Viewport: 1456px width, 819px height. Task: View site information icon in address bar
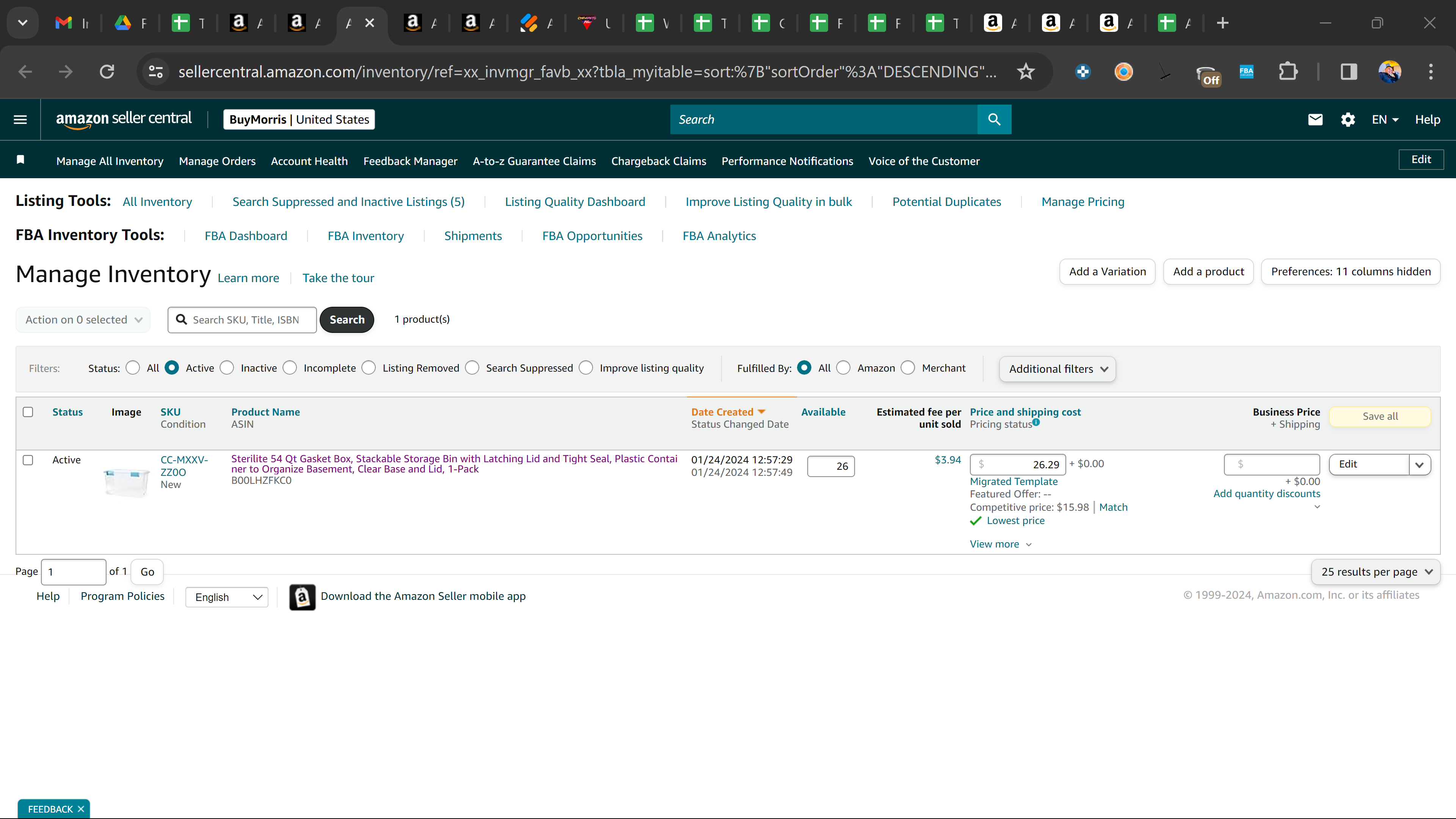[155, 72]
